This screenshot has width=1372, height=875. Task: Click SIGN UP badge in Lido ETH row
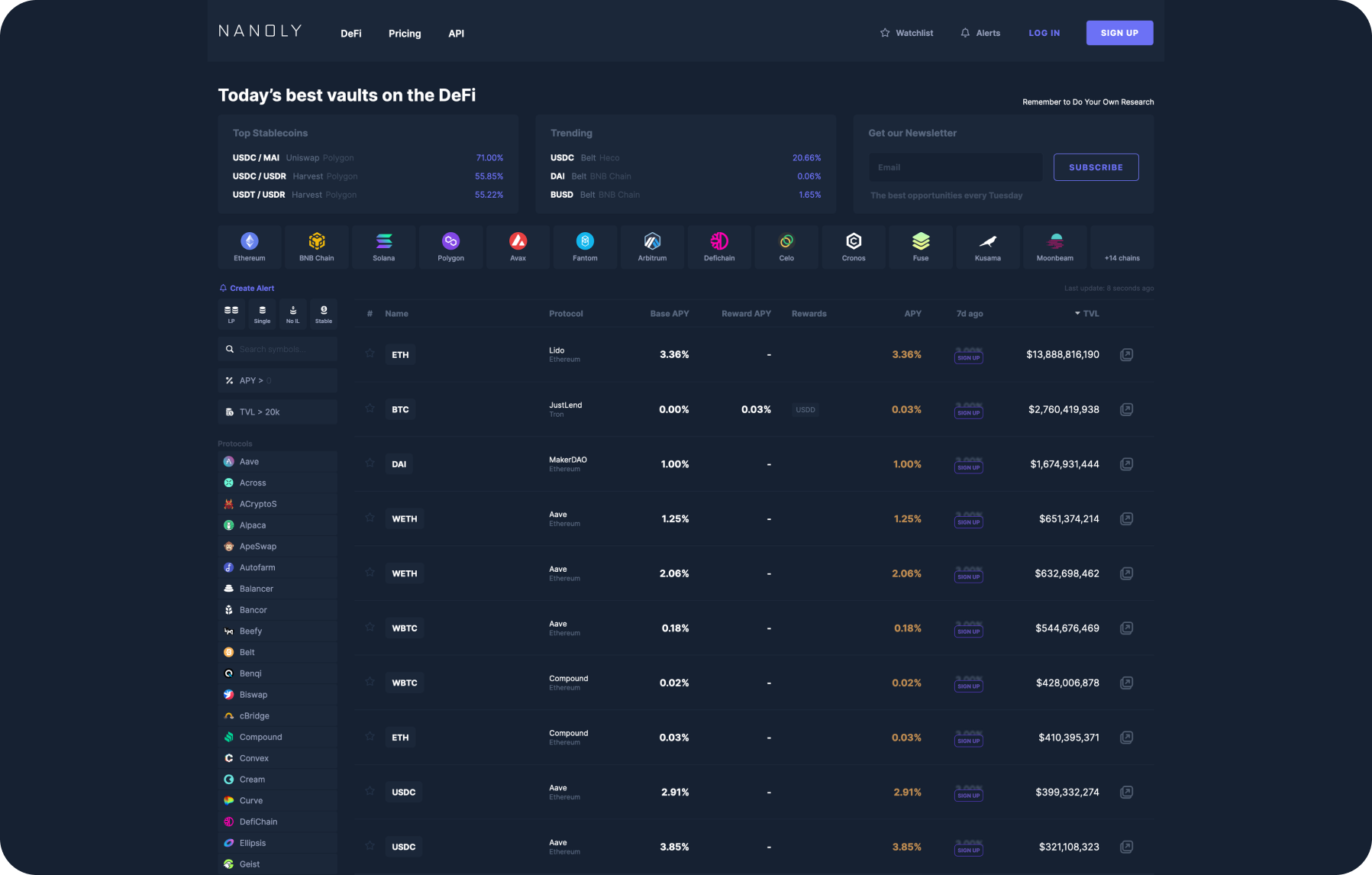point(968,357)
